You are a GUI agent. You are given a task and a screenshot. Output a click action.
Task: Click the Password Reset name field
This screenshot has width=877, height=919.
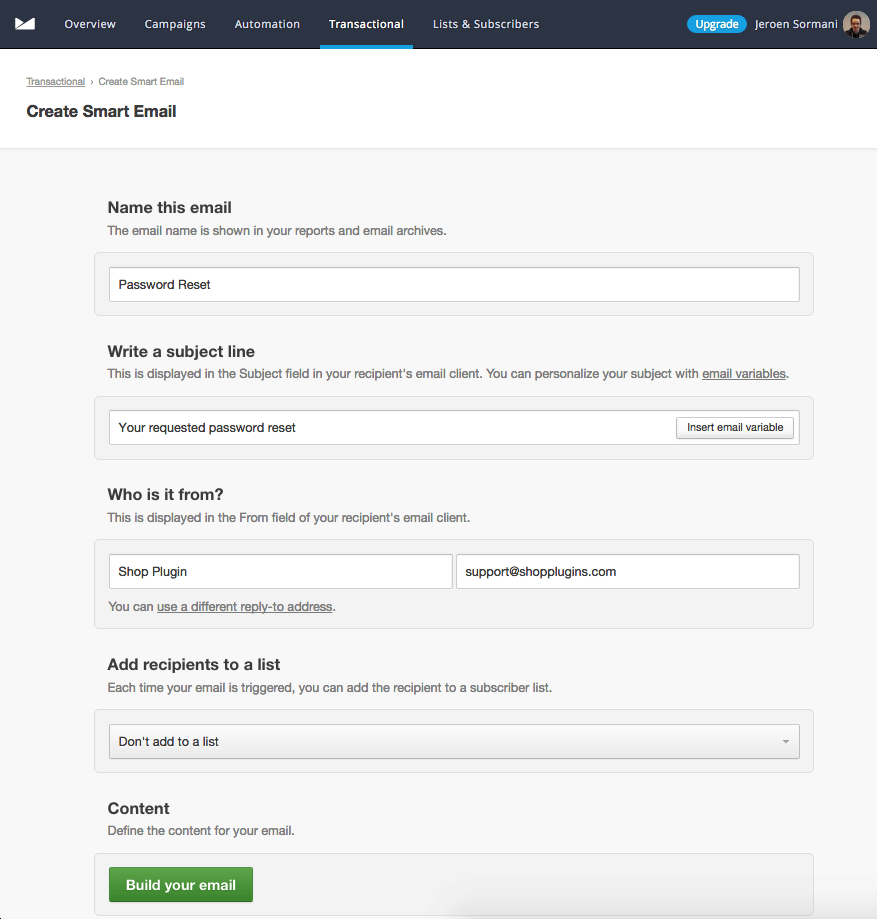tap(454, 284)
